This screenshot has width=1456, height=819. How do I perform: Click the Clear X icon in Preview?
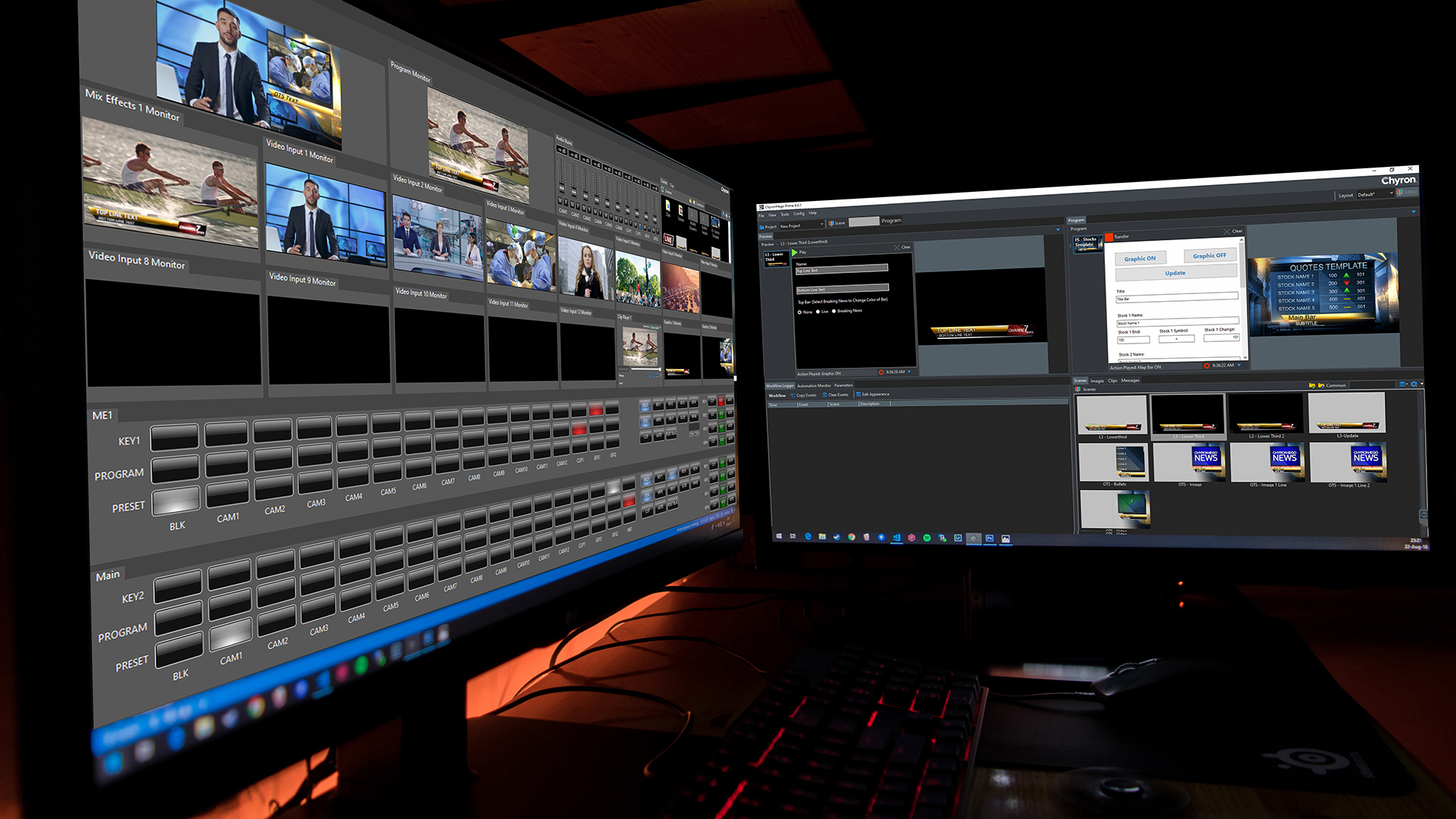[897, 247]
